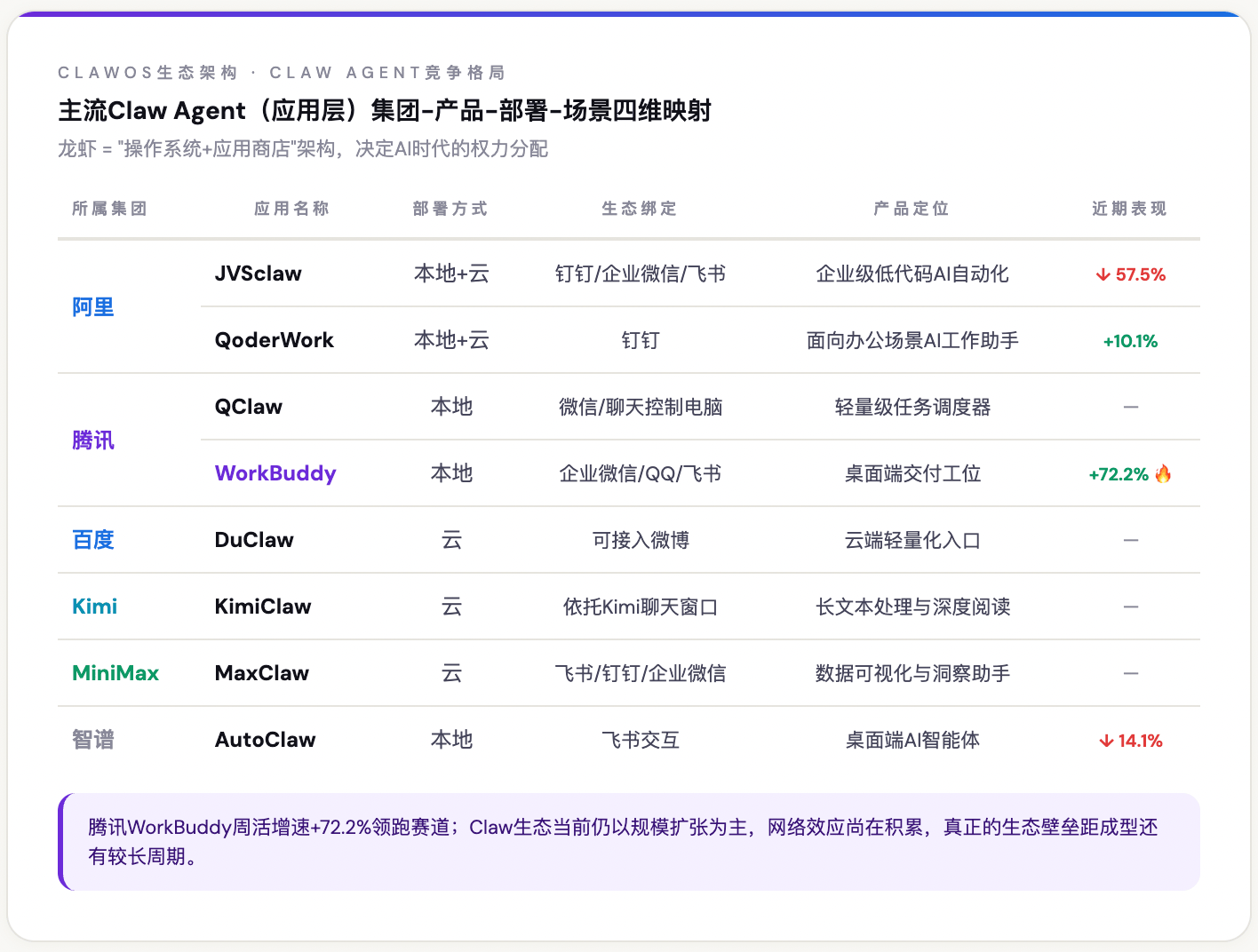Select the 阿里 group label
The width and height of the screenshot is (1258, 952).
tap(93, 307)
